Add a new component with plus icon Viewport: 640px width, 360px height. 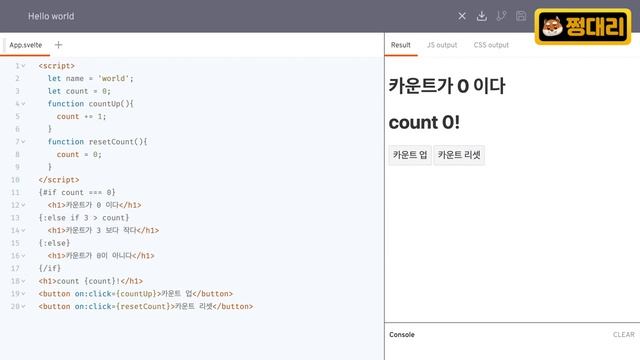58,44
